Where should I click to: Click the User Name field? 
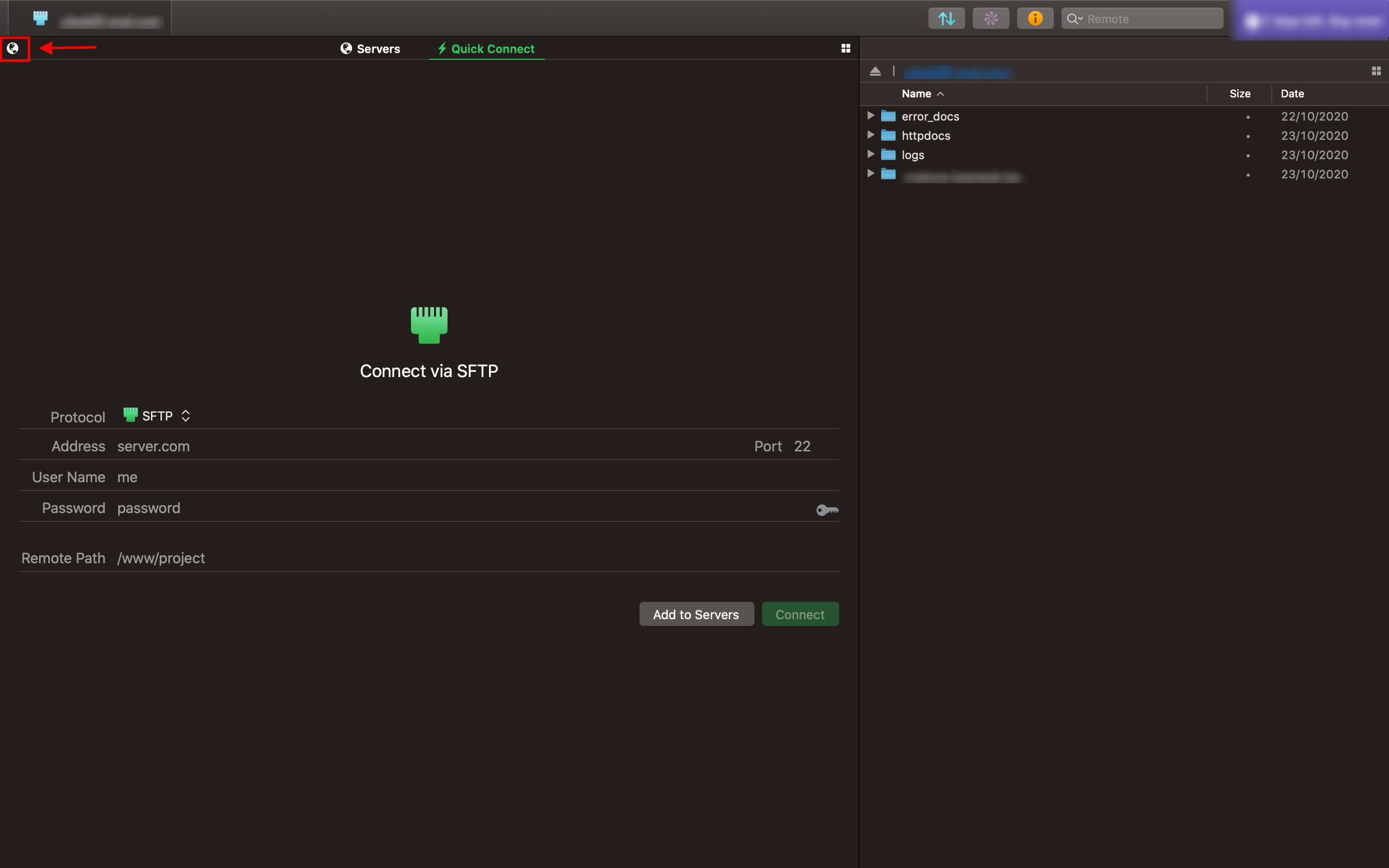[477, 477]
